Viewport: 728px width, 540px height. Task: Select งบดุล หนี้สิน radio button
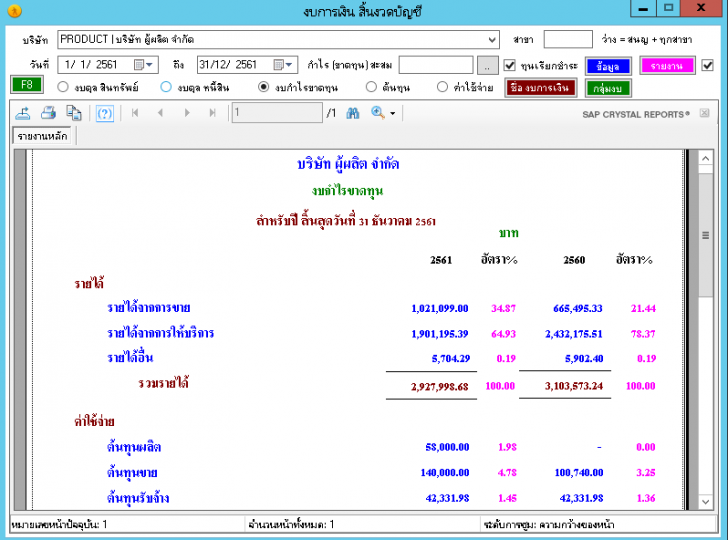pos(166,87)
